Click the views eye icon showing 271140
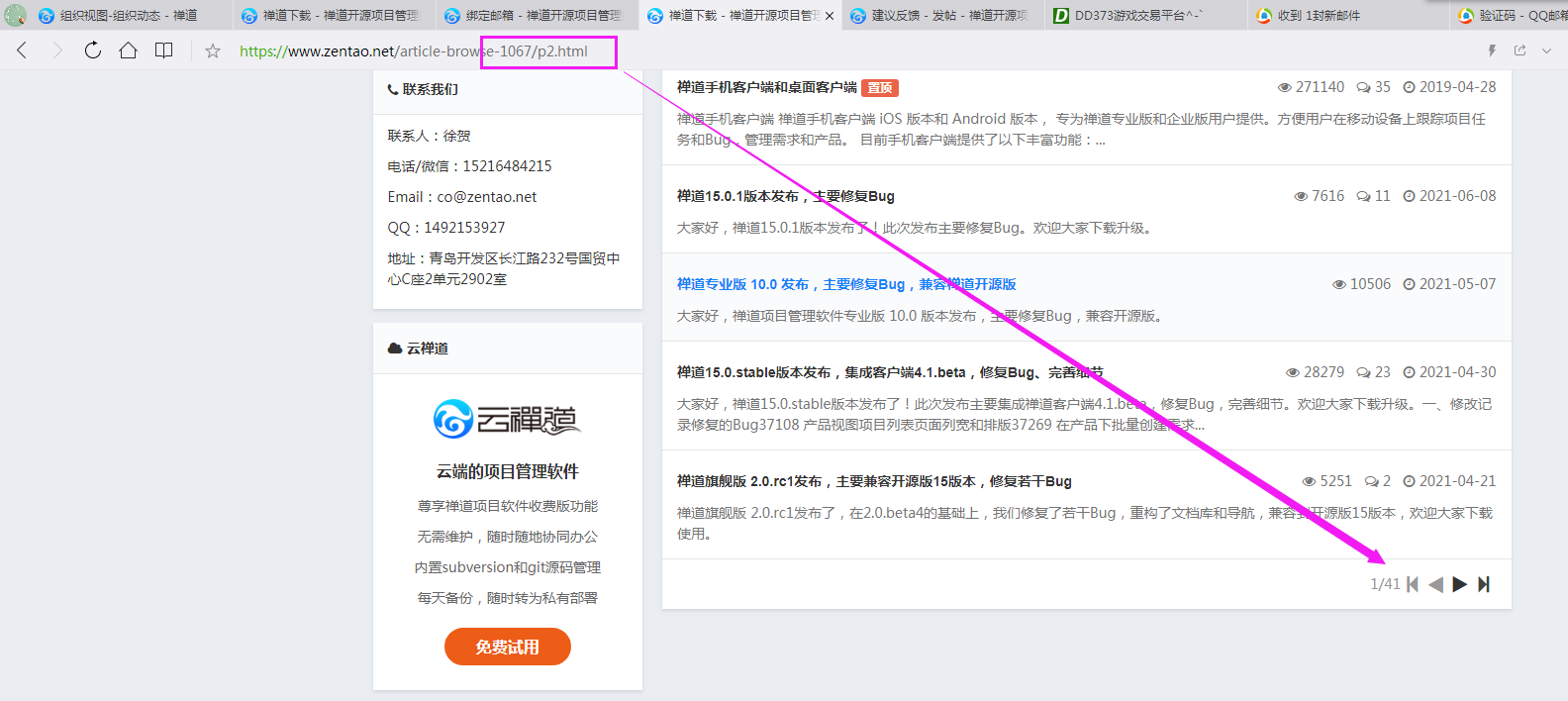This screenshot has height=701, width=1568. (x=1285, y=87)
